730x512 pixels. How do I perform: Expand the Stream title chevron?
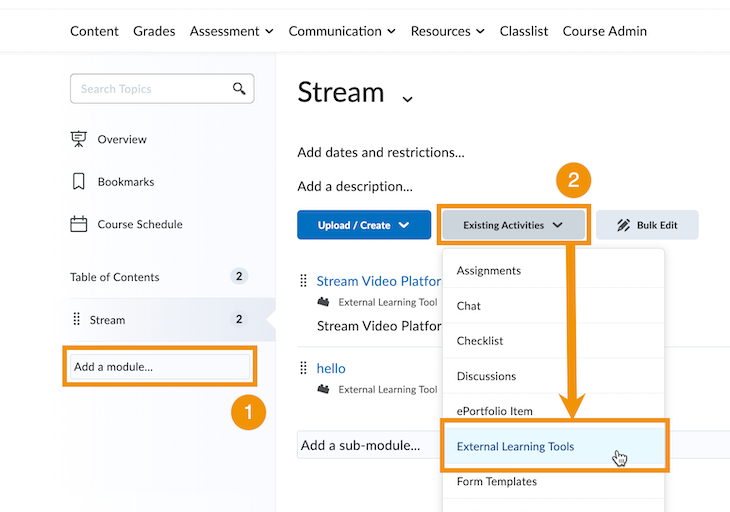coord(407,98)
